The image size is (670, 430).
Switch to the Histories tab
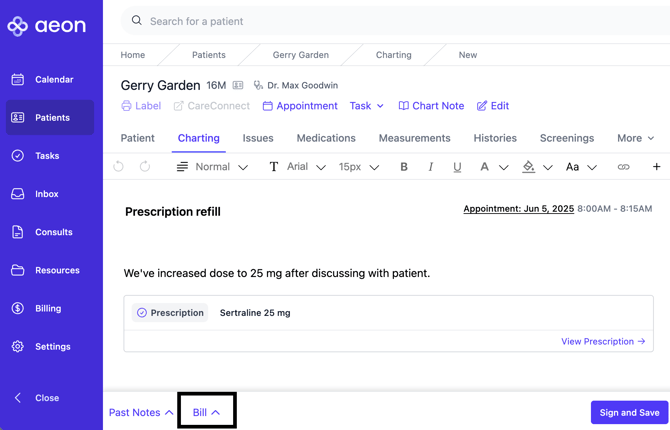[x=495, y=138]
